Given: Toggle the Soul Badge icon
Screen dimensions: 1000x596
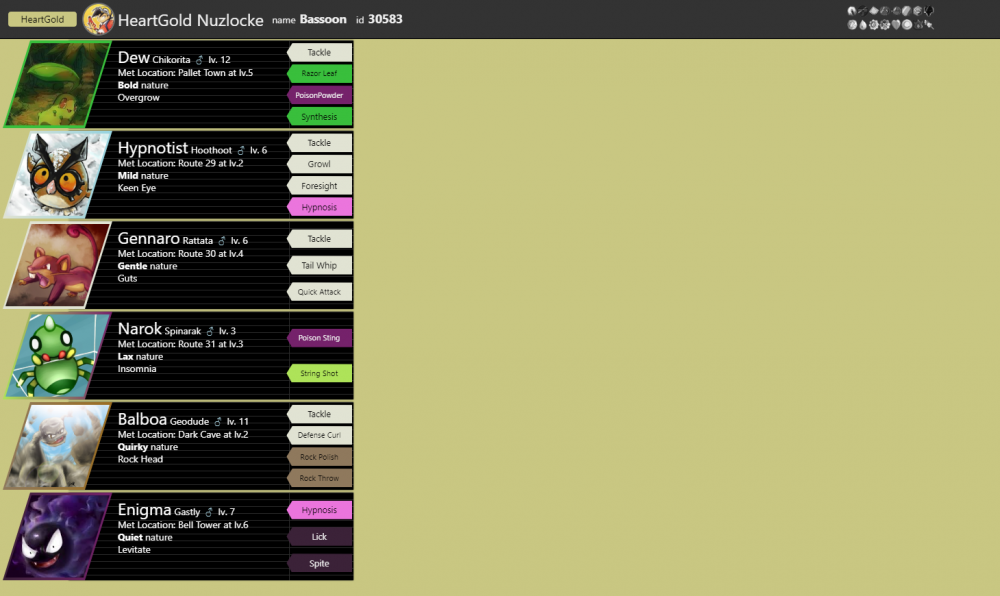Looking at the screenshot, I should point(896,23).
